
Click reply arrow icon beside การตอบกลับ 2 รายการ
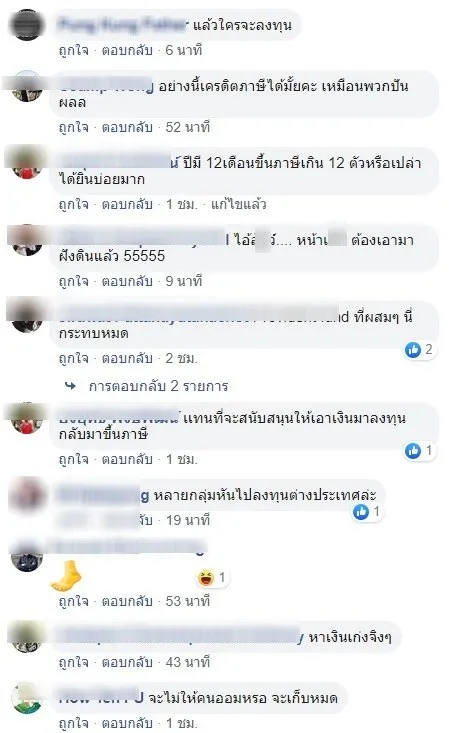(71, 386)
